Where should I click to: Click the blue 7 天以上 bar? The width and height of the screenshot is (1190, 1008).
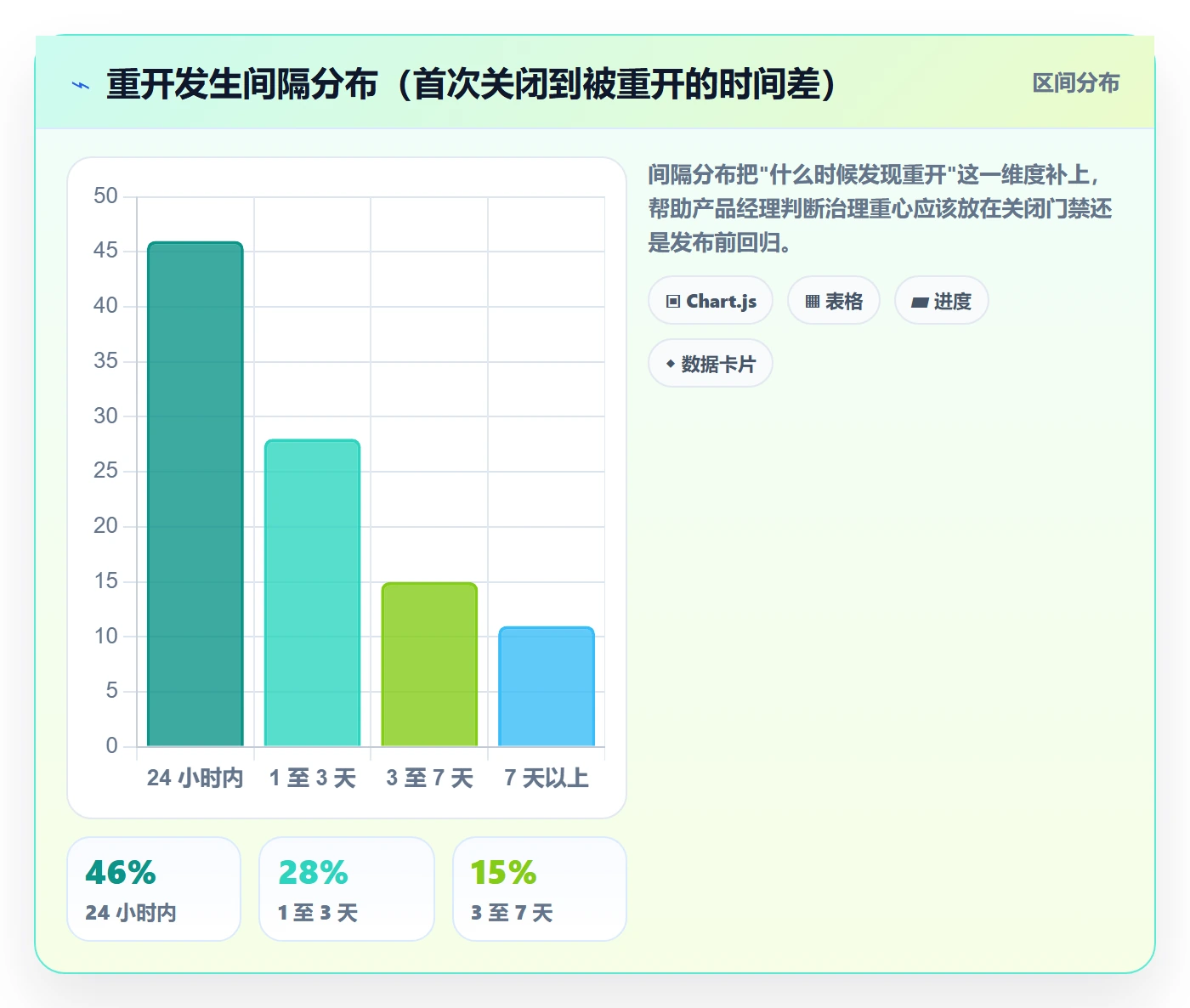tap(547, 687)
